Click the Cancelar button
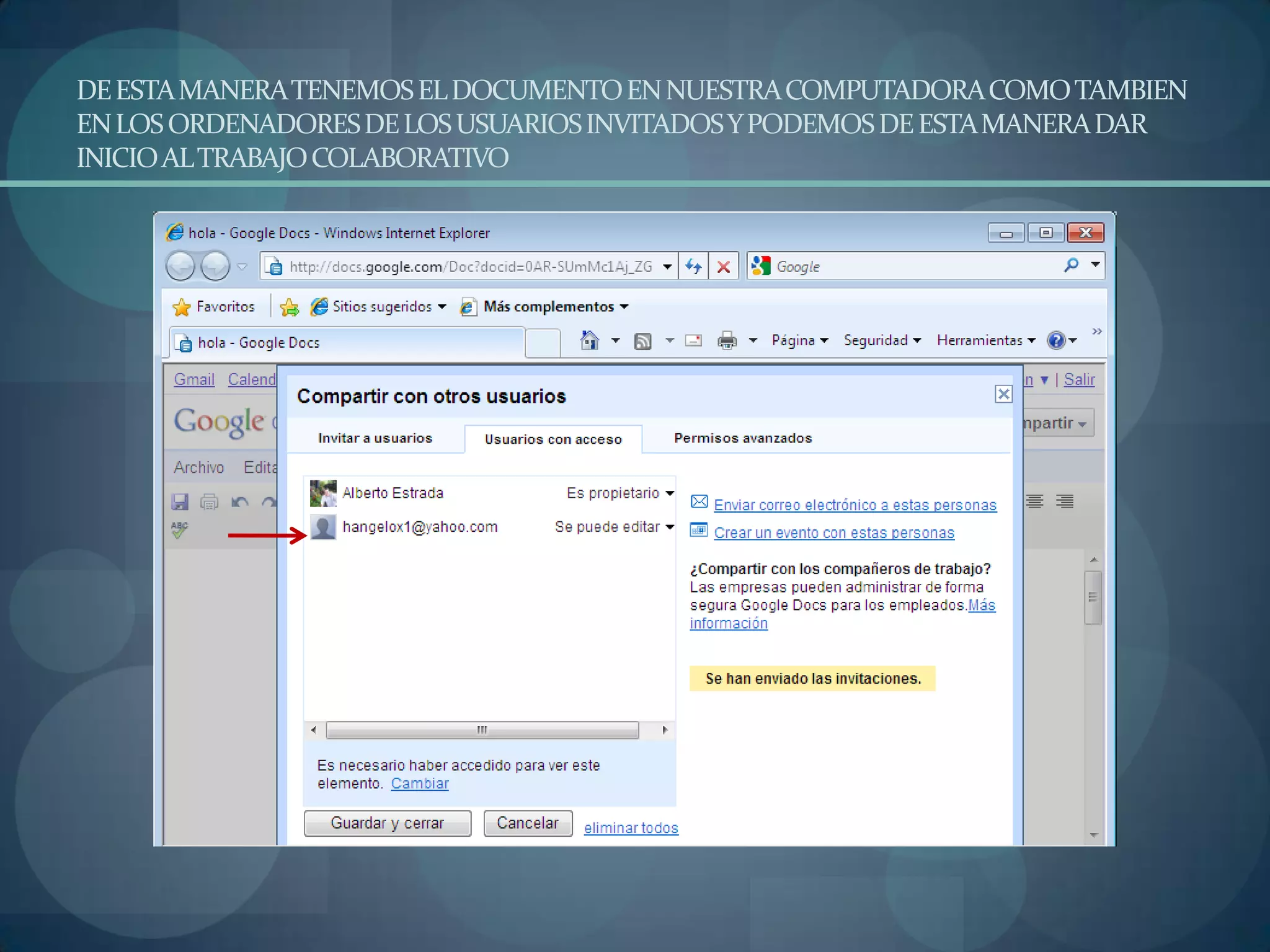 coord(528,823)
